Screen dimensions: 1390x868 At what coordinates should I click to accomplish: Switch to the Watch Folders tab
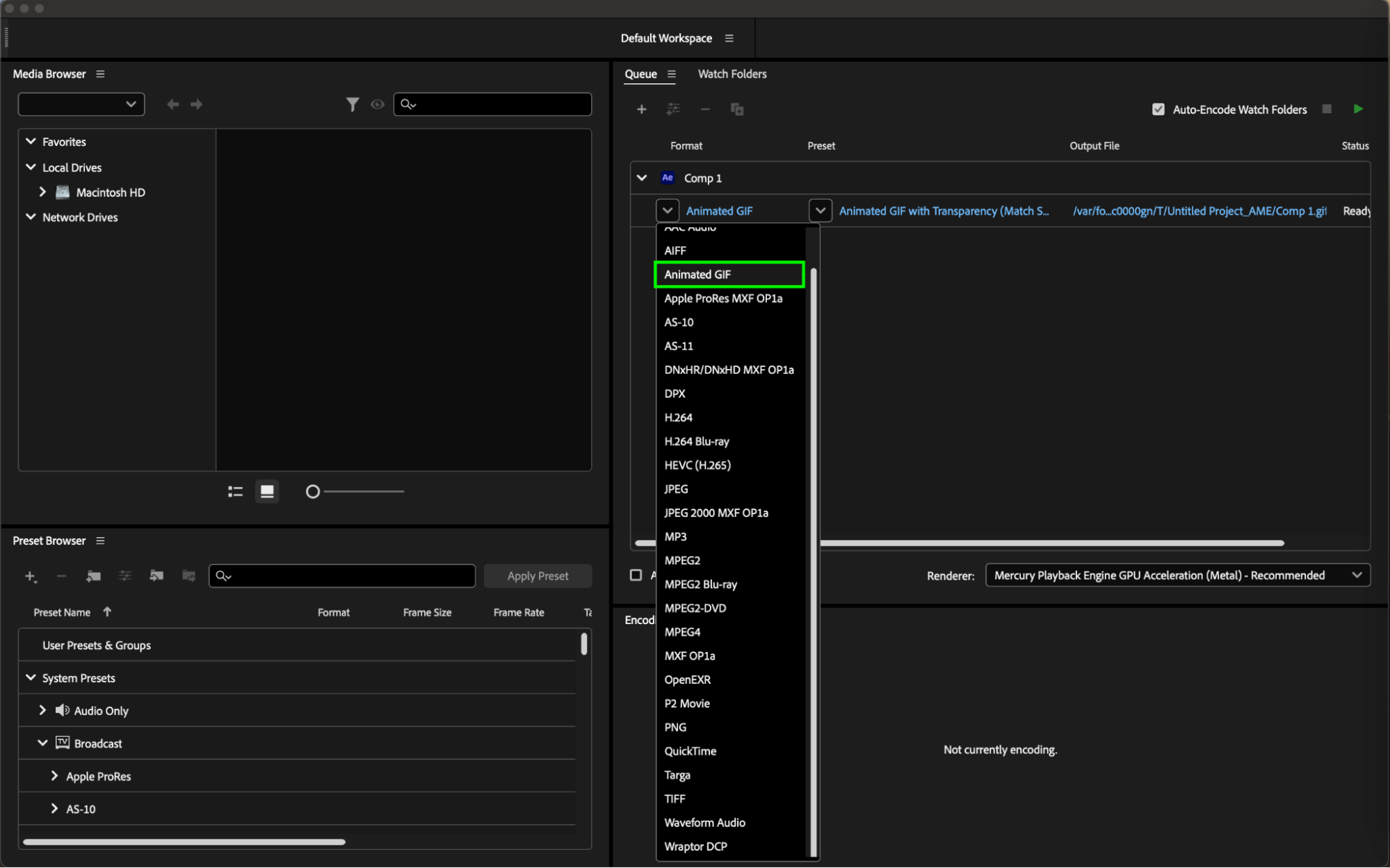point(732,74)
